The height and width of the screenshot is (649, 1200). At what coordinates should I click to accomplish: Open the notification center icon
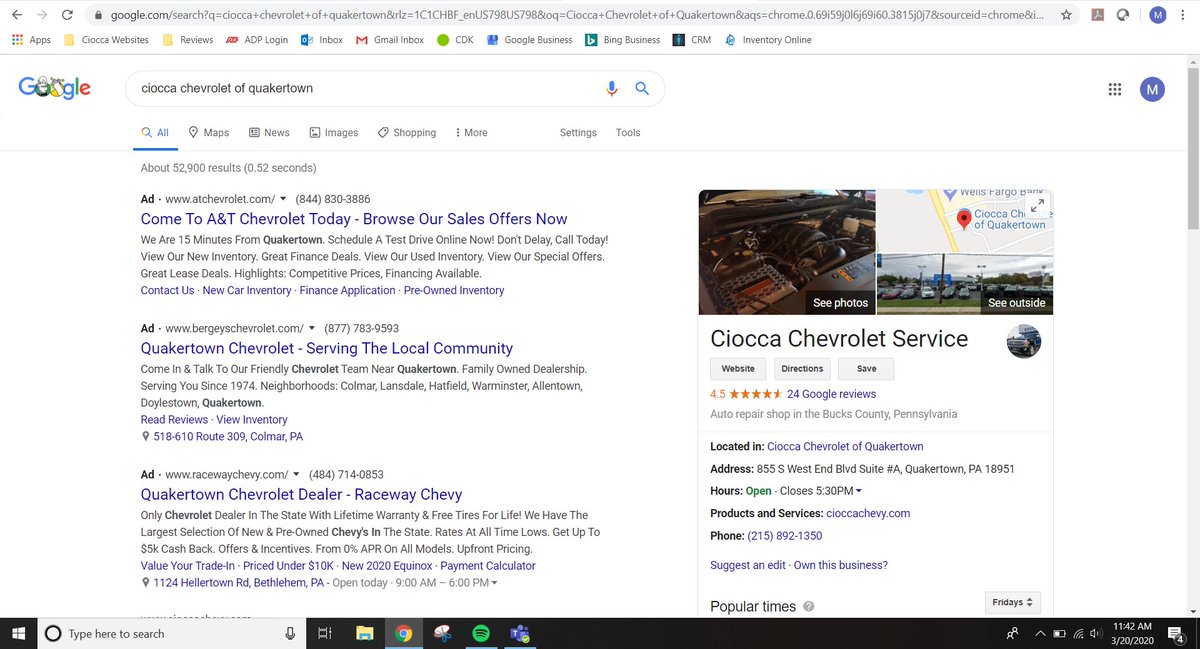pyautogui.click(x=1177, y=633)
